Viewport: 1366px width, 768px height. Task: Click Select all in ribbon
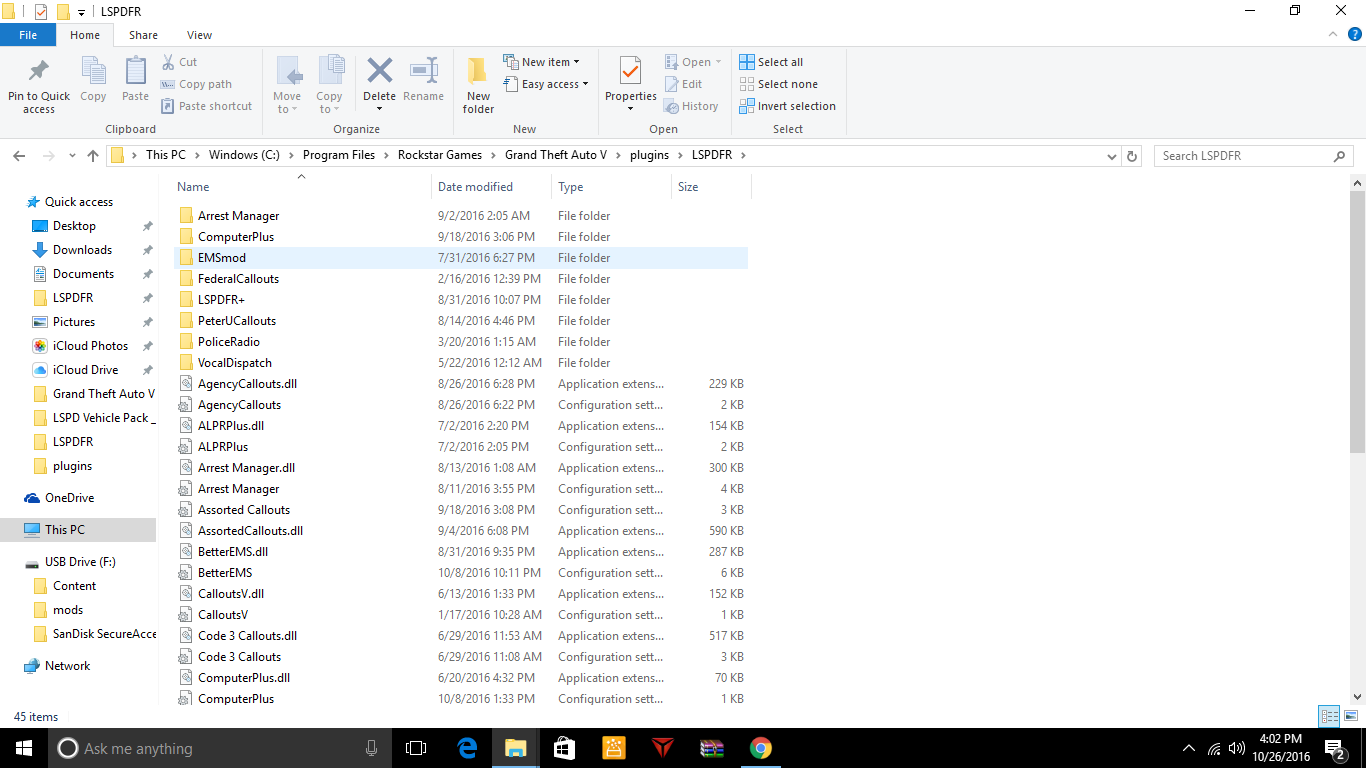click(x=771, y=62)
